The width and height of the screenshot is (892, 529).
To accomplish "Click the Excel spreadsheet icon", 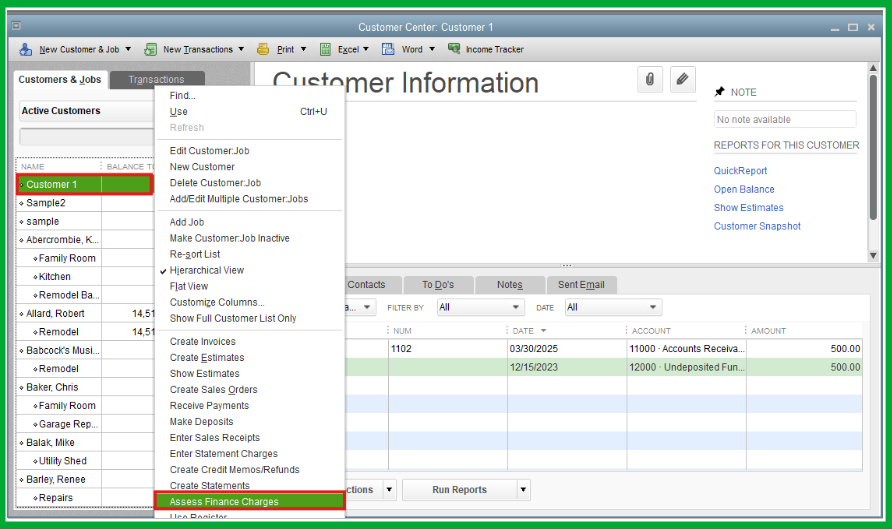I will (325, 49).
